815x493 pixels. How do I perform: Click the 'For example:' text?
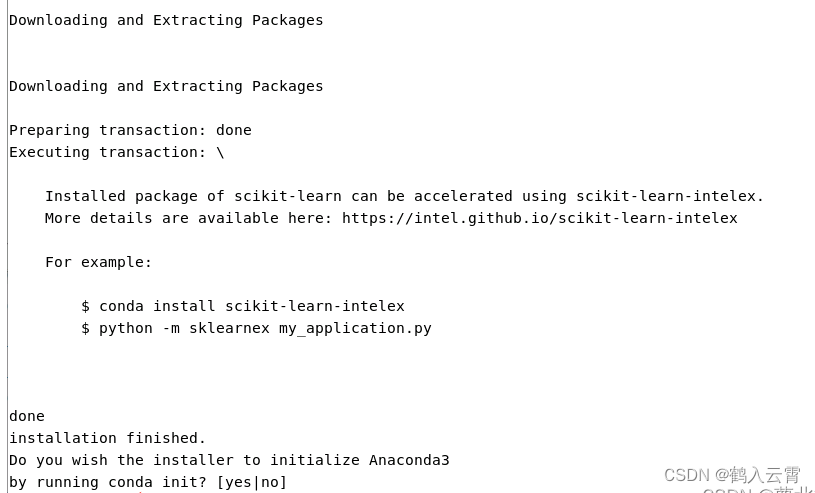[98, 262]
